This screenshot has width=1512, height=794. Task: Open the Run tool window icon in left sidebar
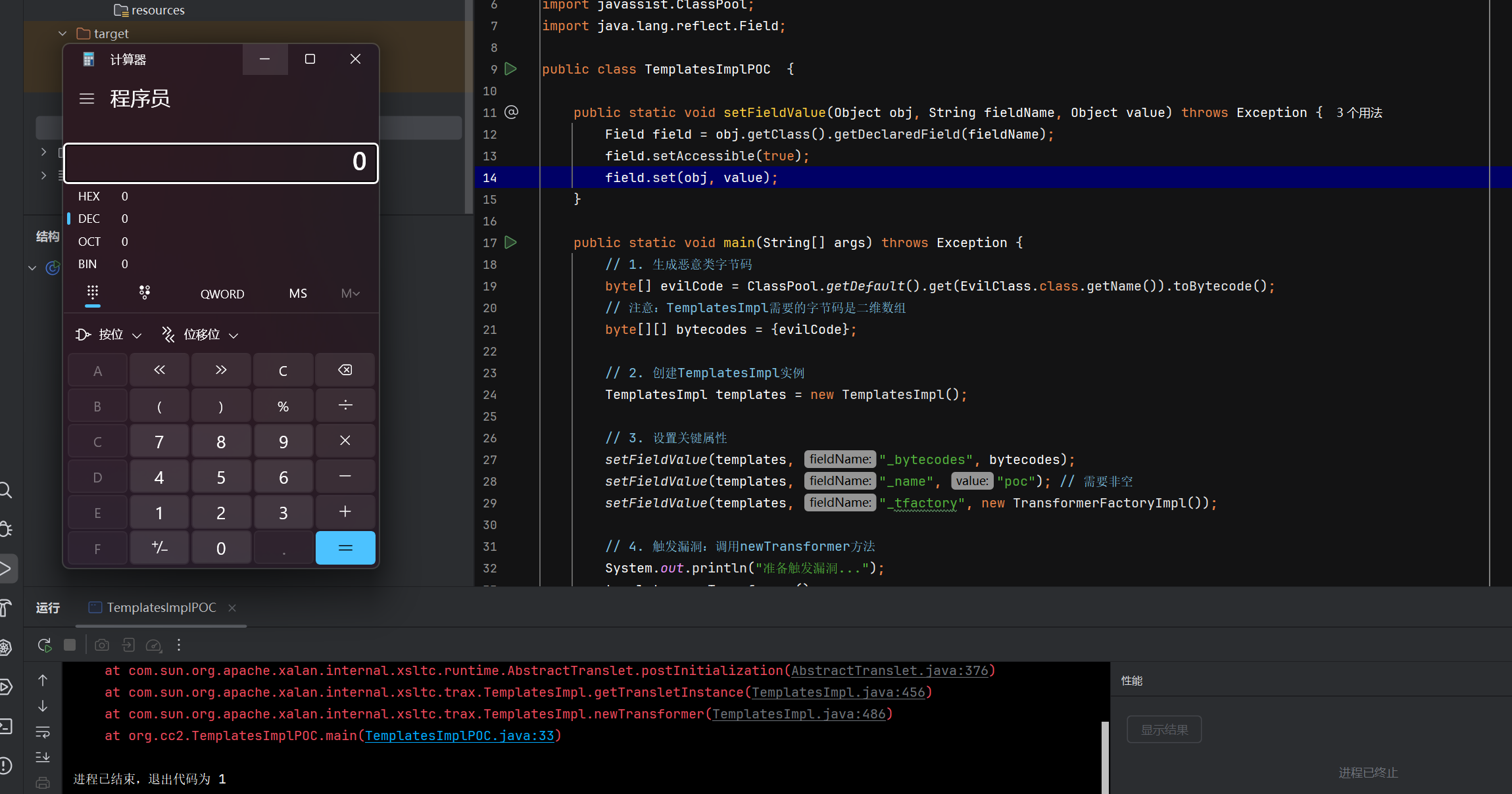coord(6,569)
